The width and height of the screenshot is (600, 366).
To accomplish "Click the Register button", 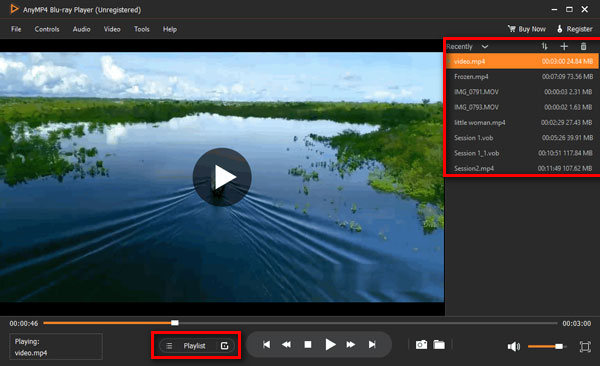I will [574, 29].
